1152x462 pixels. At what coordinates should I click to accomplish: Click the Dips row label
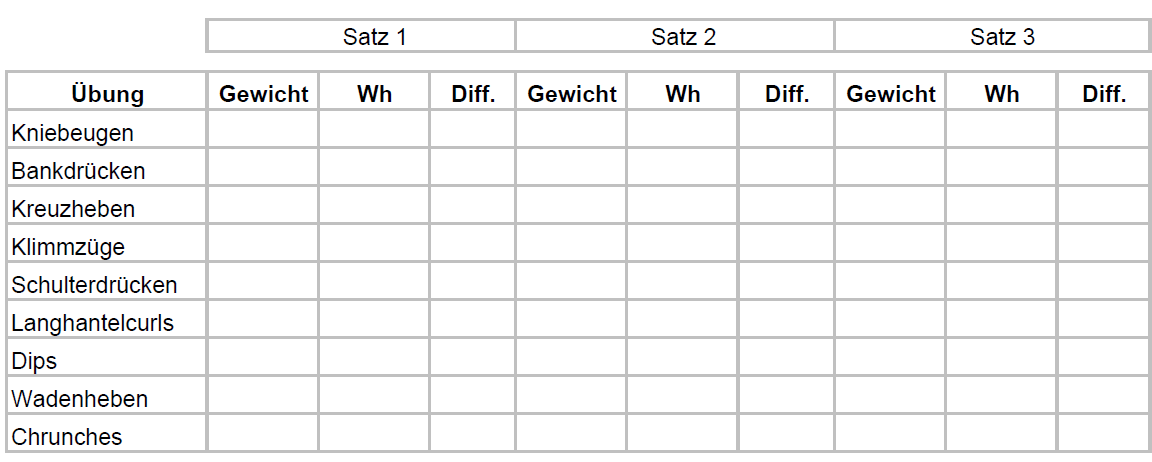click(35, 360)
